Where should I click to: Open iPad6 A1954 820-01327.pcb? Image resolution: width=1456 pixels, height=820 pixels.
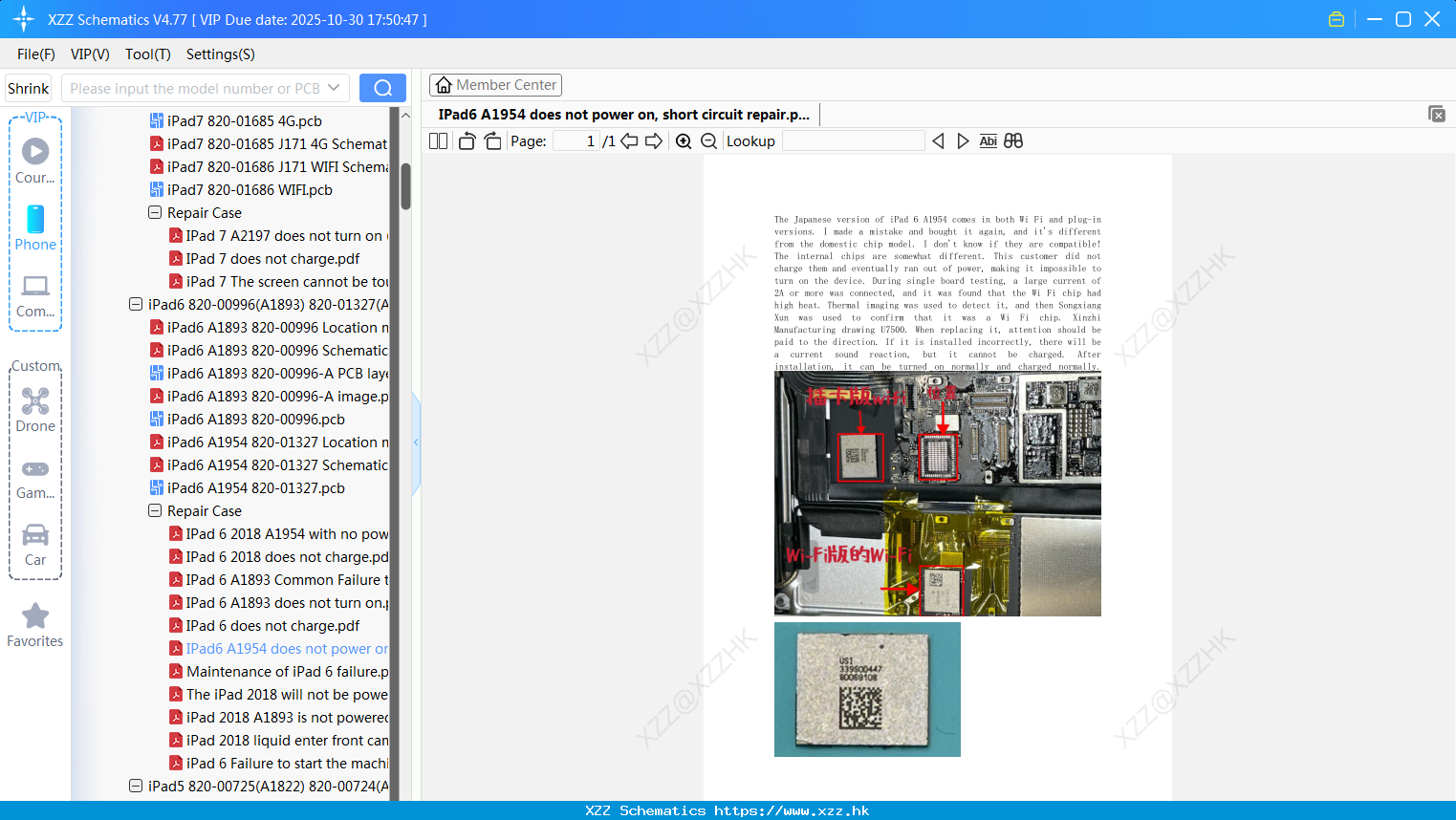coord(248,487)
